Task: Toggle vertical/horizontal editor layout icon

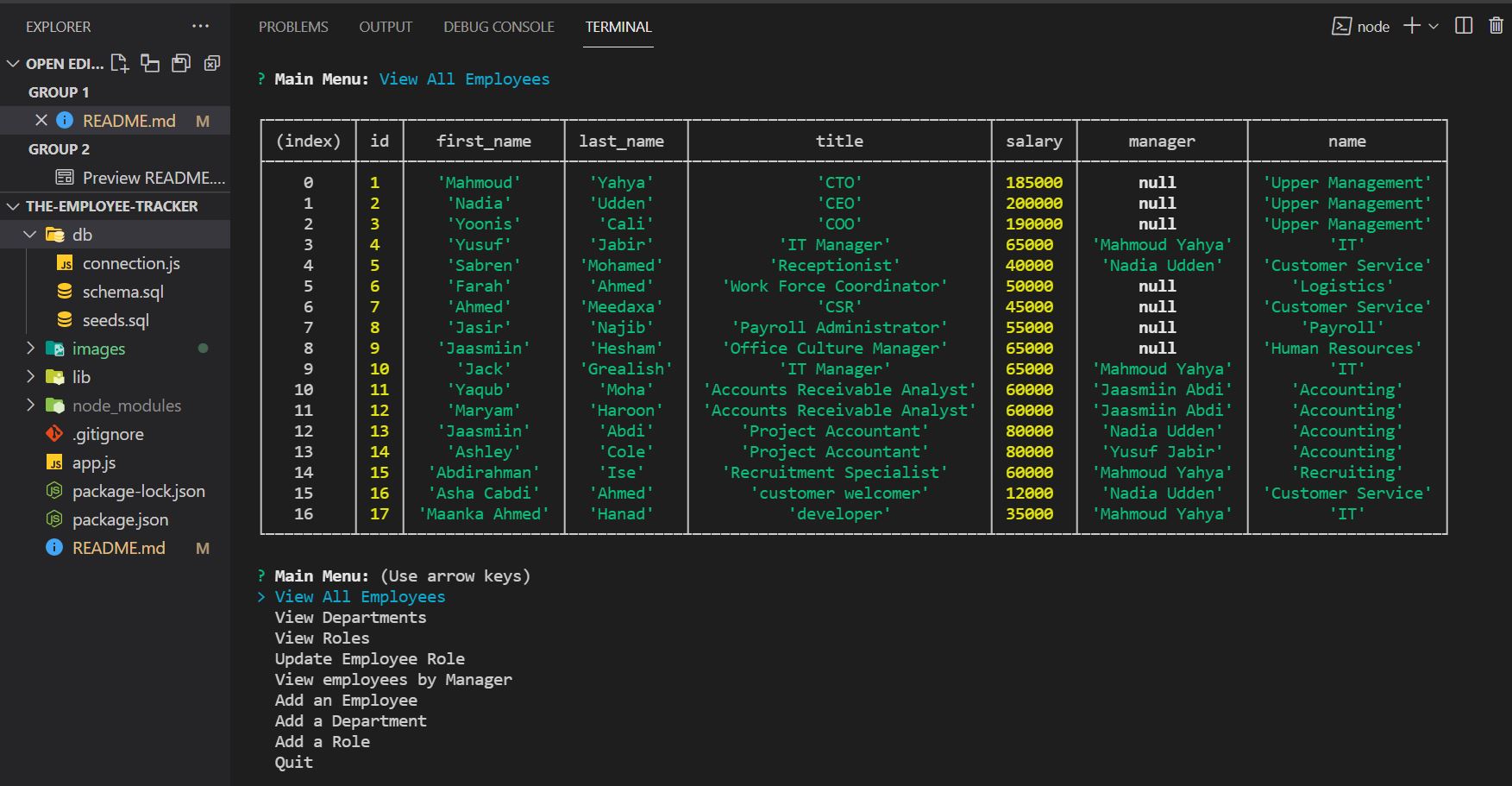Action: 150,63
